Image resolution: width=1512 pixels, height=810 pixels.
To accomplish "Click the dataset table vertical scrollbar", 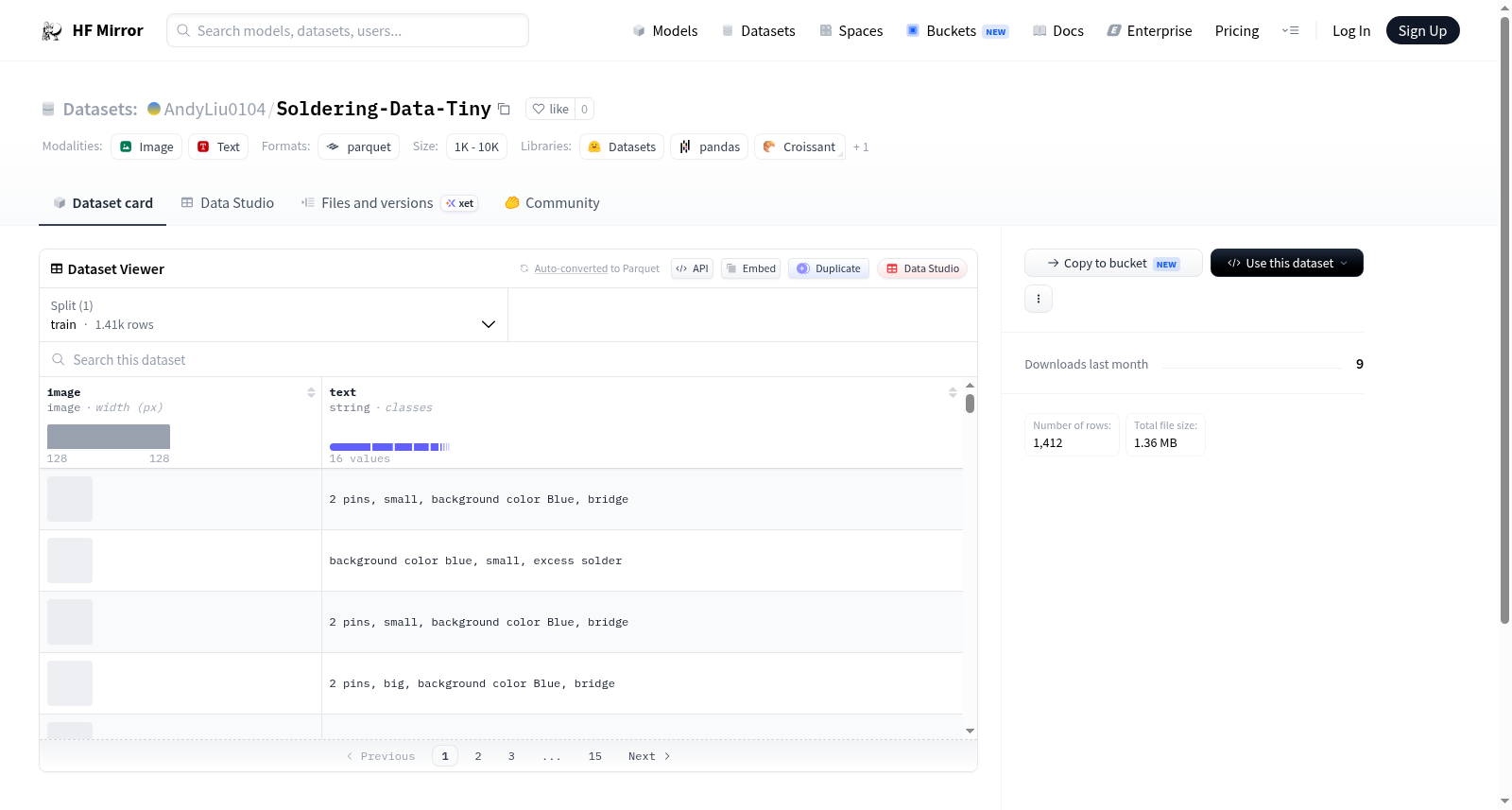I will click(970, 404).
